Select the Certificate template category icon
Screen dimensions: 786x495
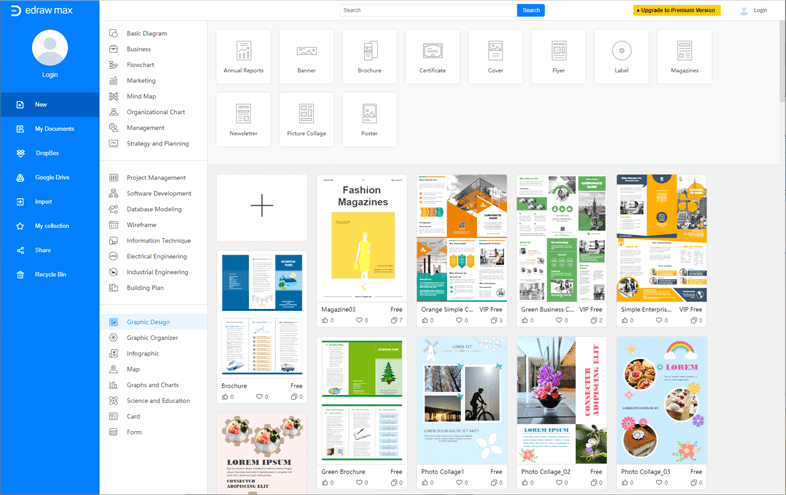[432, 51]
